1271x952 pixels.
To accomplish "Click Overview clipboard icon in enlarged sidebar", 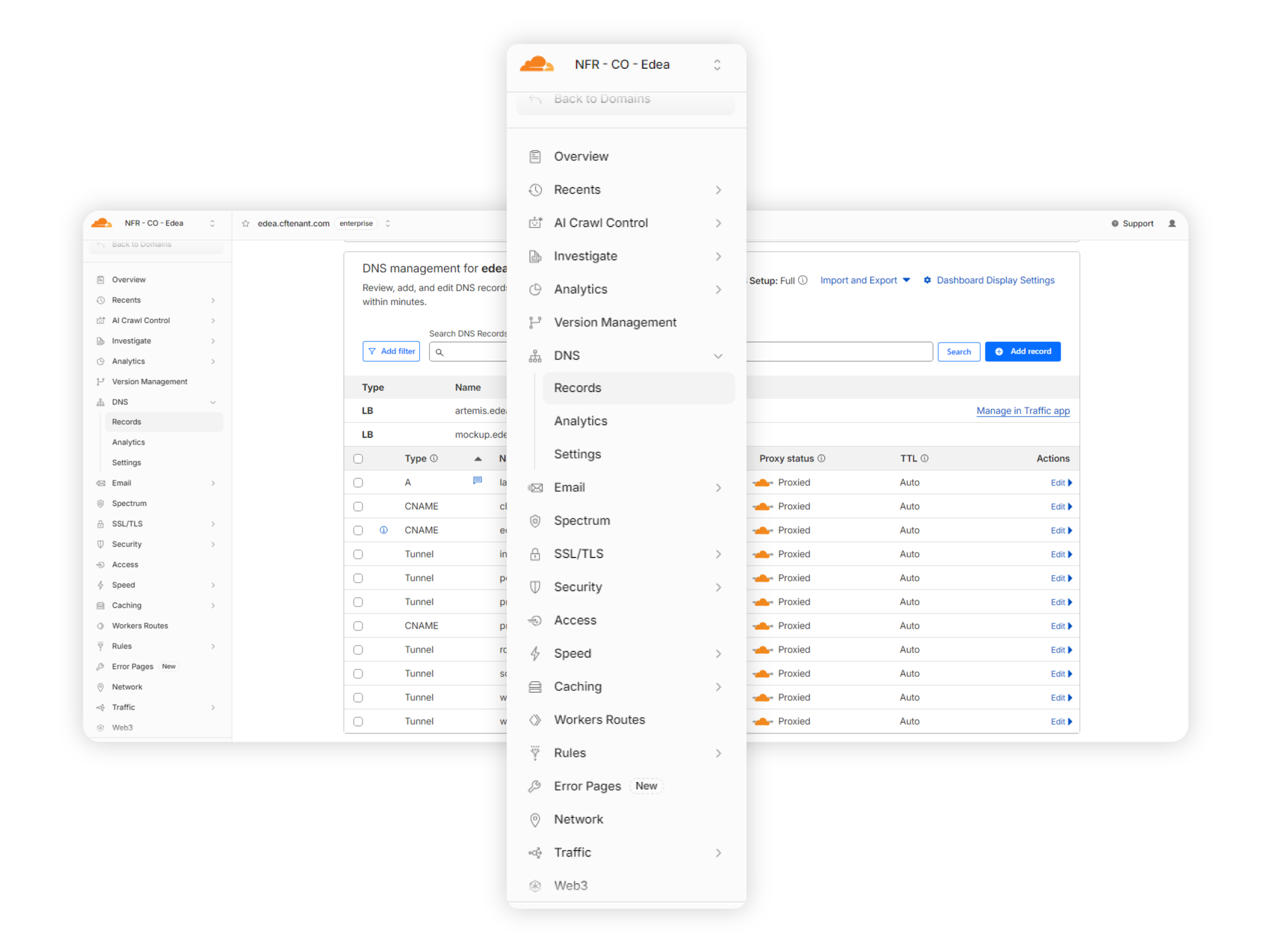I will (535, 157).
